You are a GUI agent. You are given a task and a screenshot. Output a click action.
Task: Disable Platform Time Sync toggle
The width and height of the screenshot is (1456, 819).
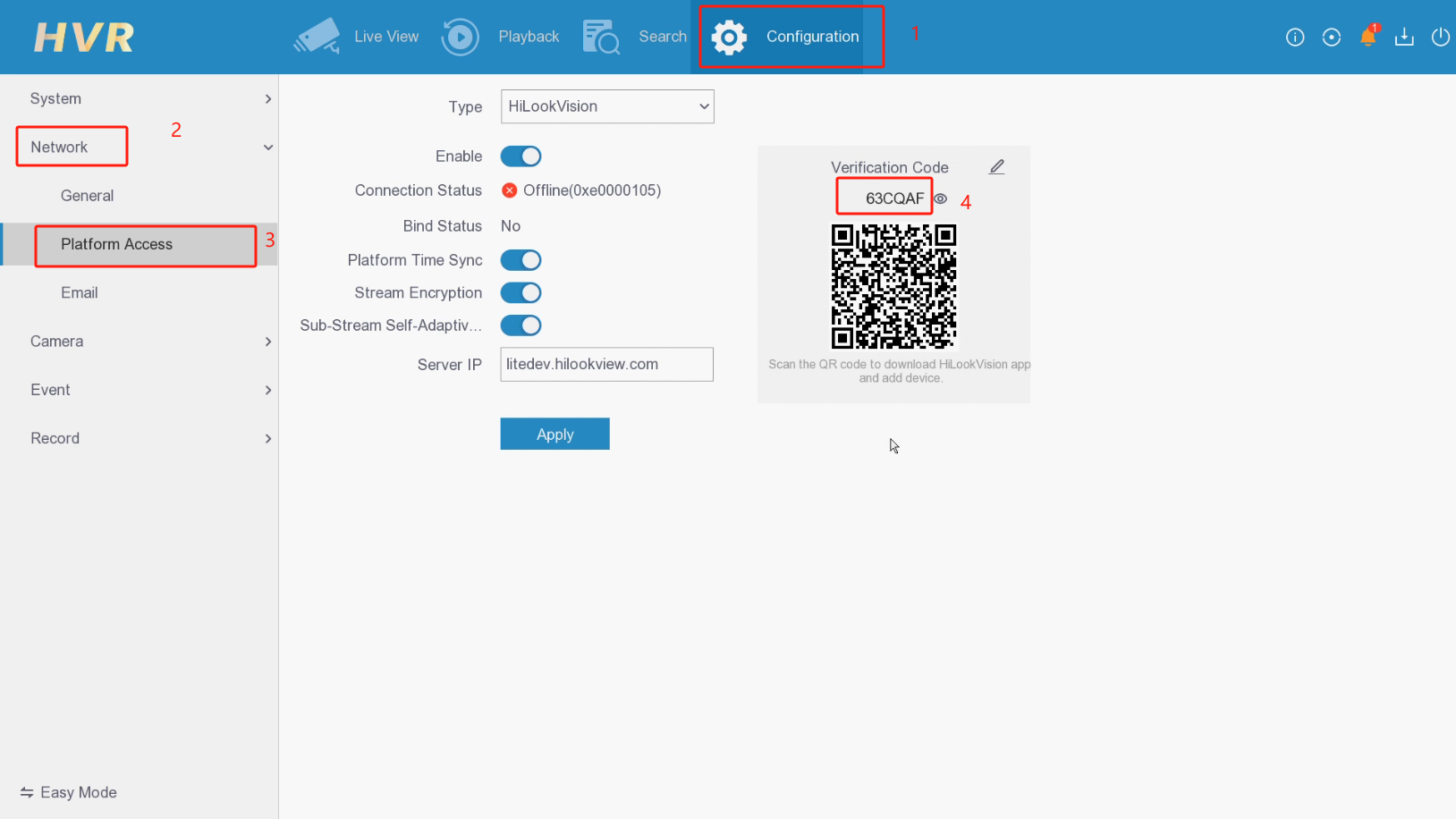521,260
